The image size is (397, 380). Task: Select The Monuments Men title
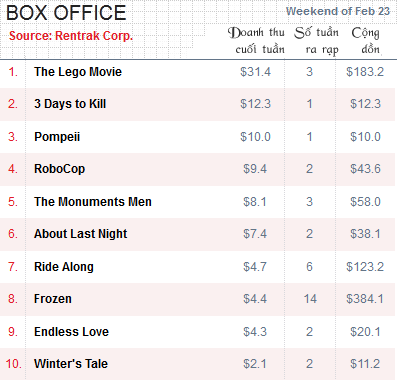[93, 202]
